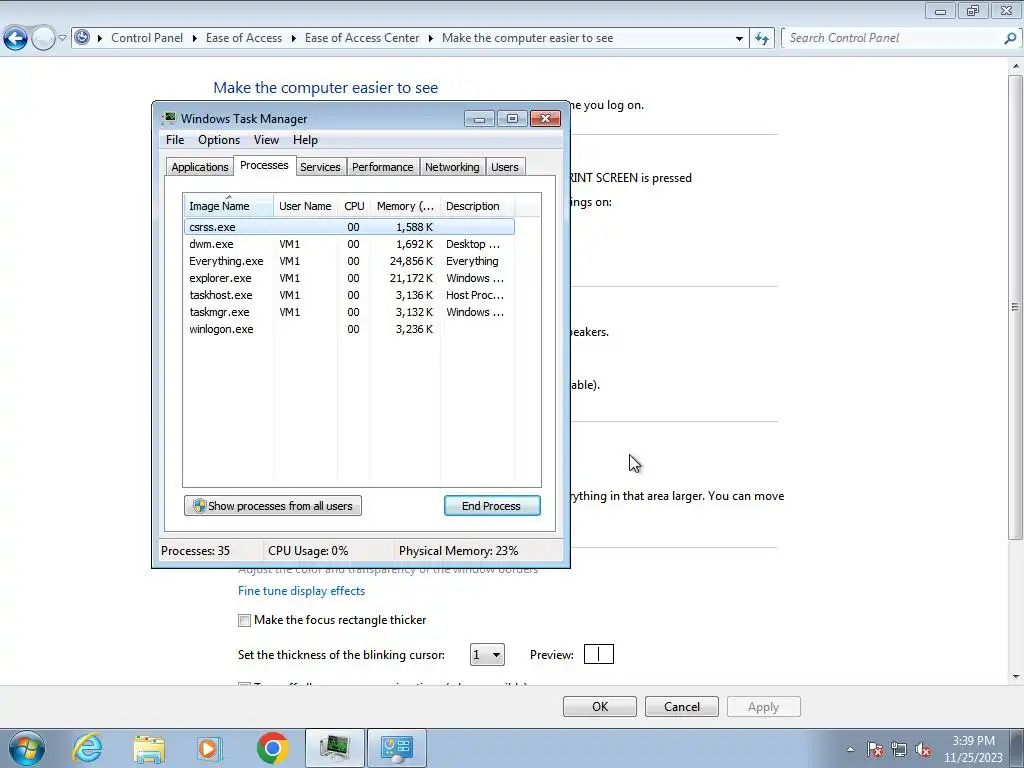Switch to the Applications tab
The height and width of the screenshot is (768, 1024).
pyautogui.click(x=200, y=167)
